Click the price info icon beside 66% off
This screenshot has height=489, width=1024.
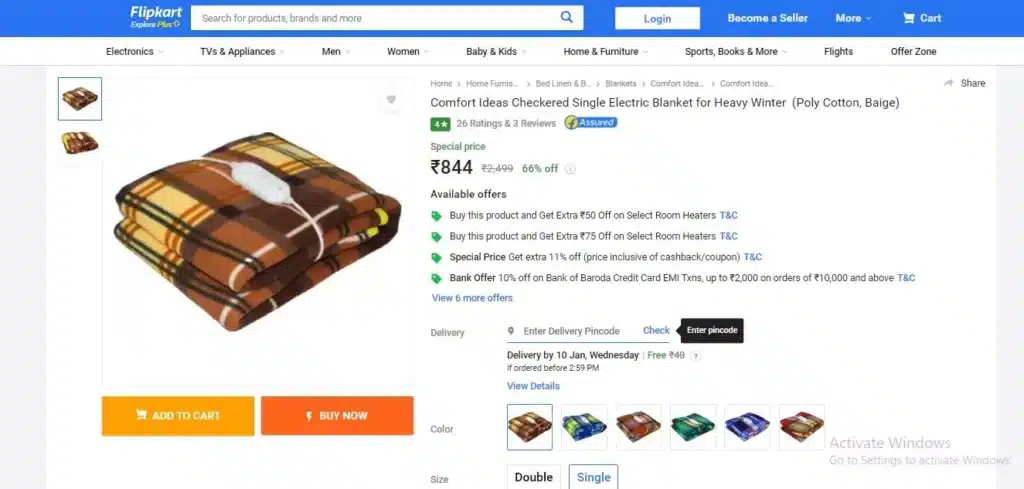point(570,169)
